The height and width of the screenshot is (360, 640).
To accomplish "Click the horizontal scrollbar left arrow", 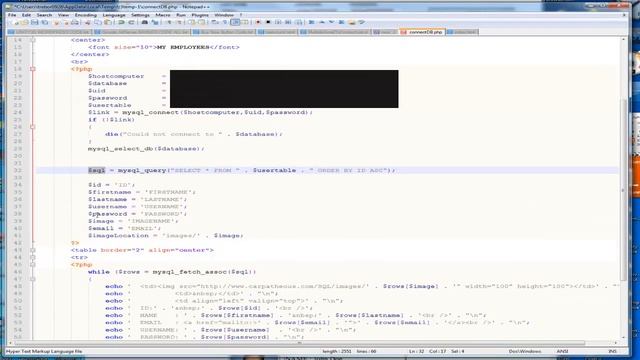I will (x=10, y=343).
